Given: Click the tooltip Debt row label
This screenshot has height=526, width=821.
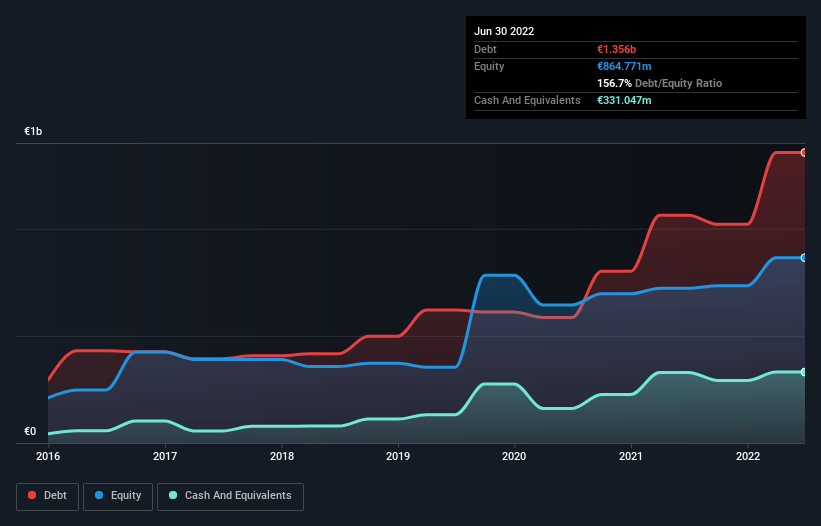Looking at the screenshot, I should pyautogui.click(x=485, y=49).
